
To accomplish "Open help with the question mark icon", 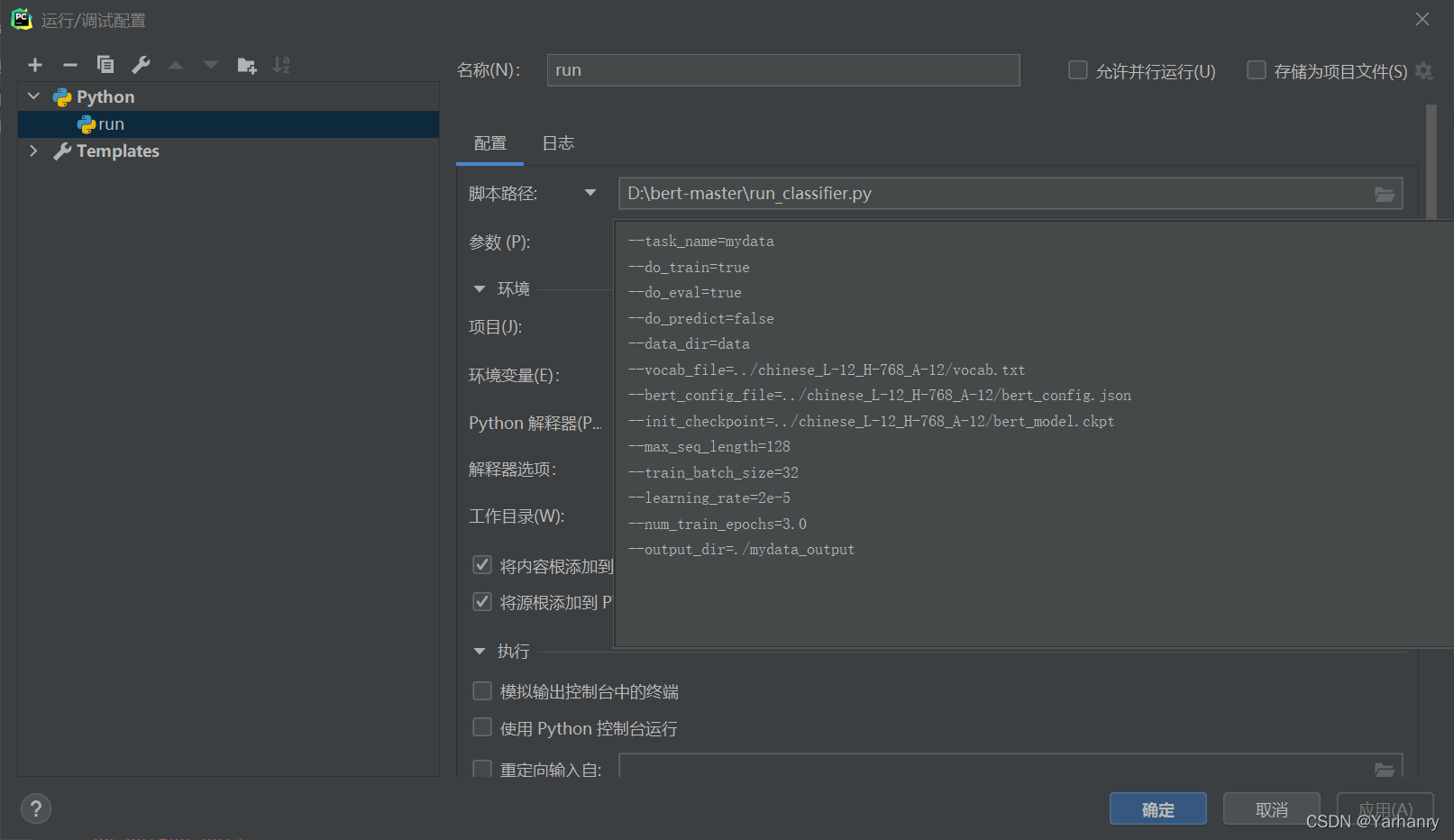I will tap(36, 808).
